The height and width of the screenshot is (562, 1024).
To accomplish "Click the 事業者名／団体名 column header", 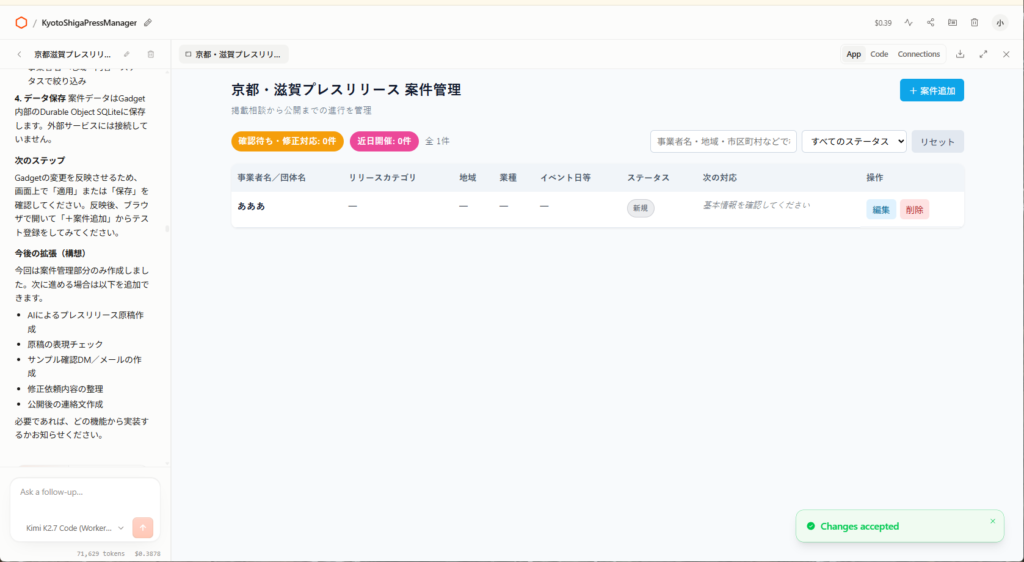I will 271,178.
